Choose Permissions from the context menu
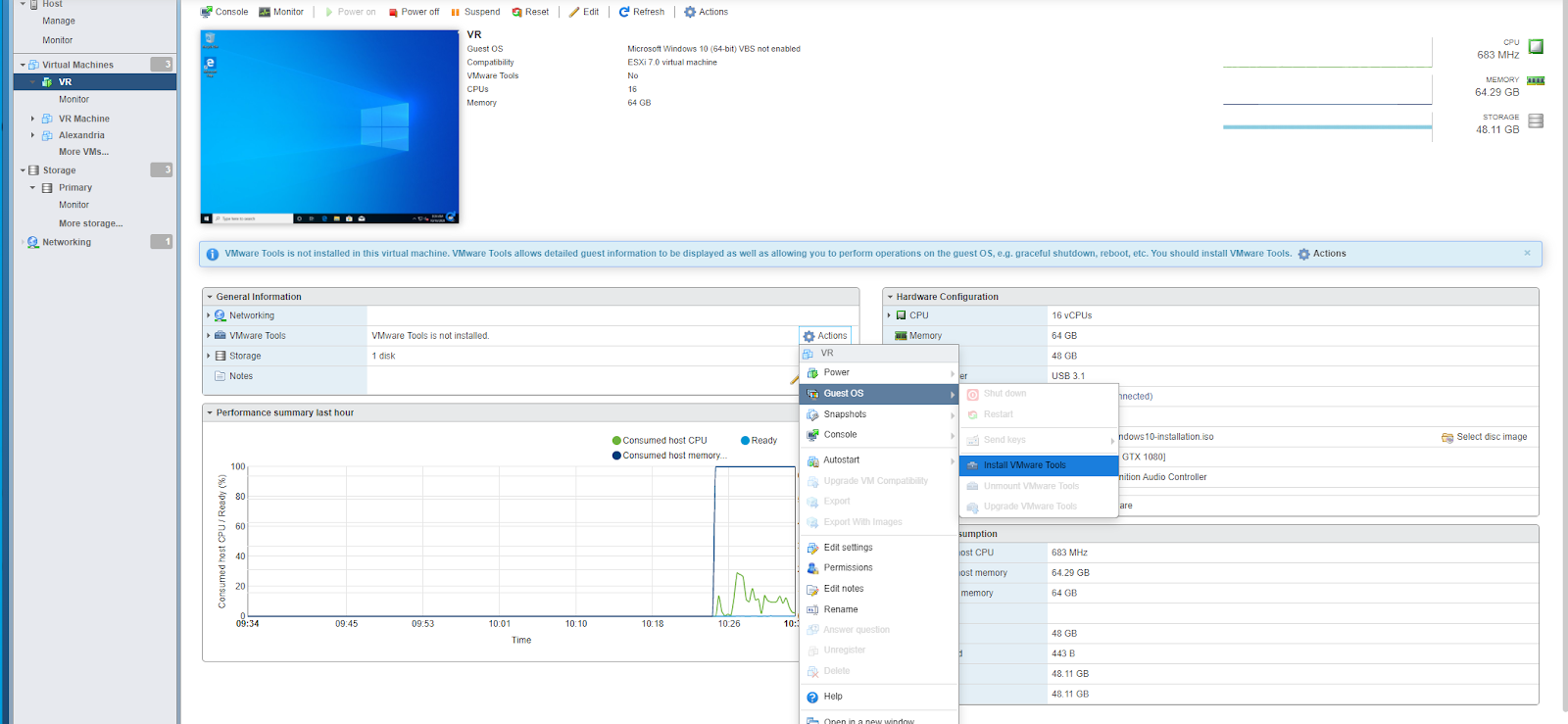 click(879, 568)
